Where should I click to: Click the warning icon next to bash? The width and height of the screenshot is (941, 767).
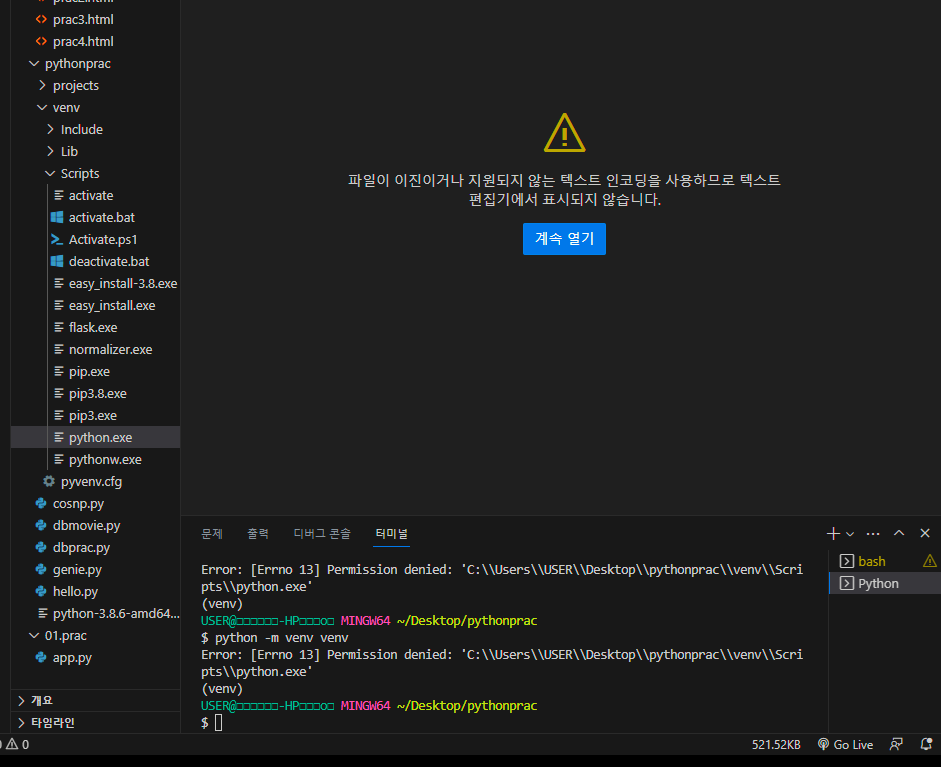(x=930, y=561)
